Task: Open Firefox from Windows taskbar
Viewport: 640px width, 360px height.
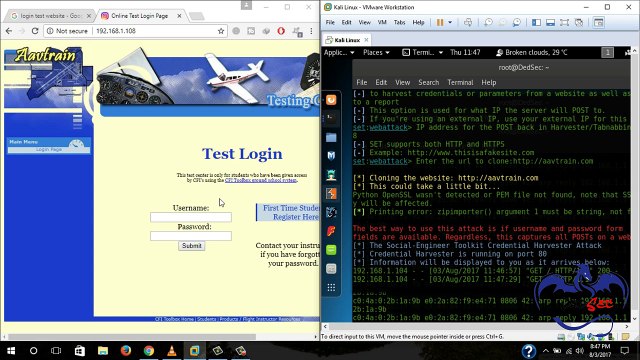Action: [126, 351]
